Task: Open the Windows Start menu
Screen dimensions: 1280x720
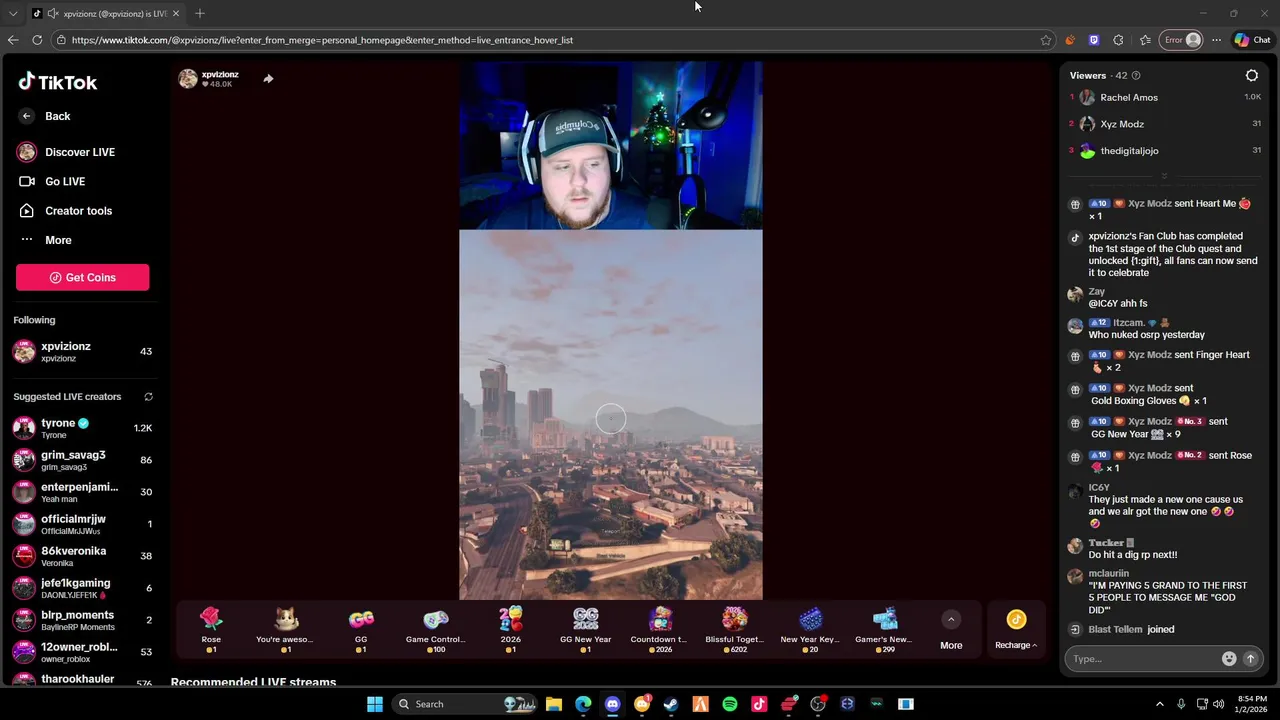Action: 374,704
